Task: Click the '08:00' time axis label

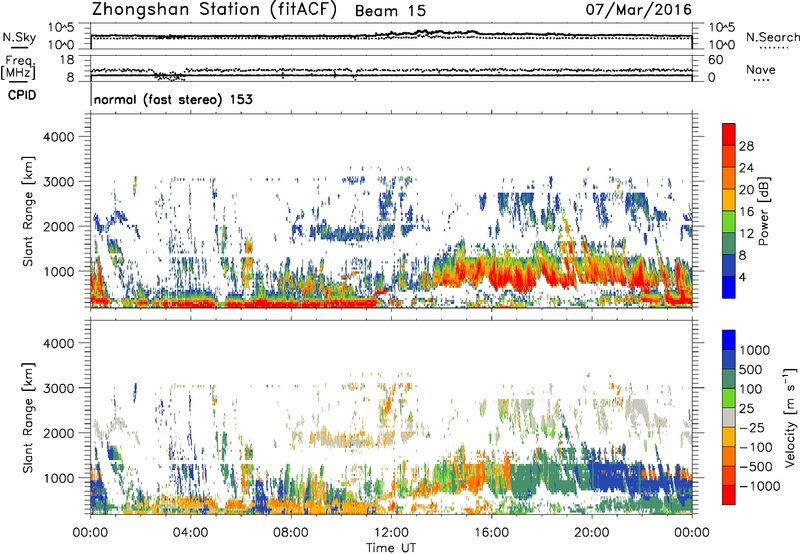Action: tap(291, 533)
